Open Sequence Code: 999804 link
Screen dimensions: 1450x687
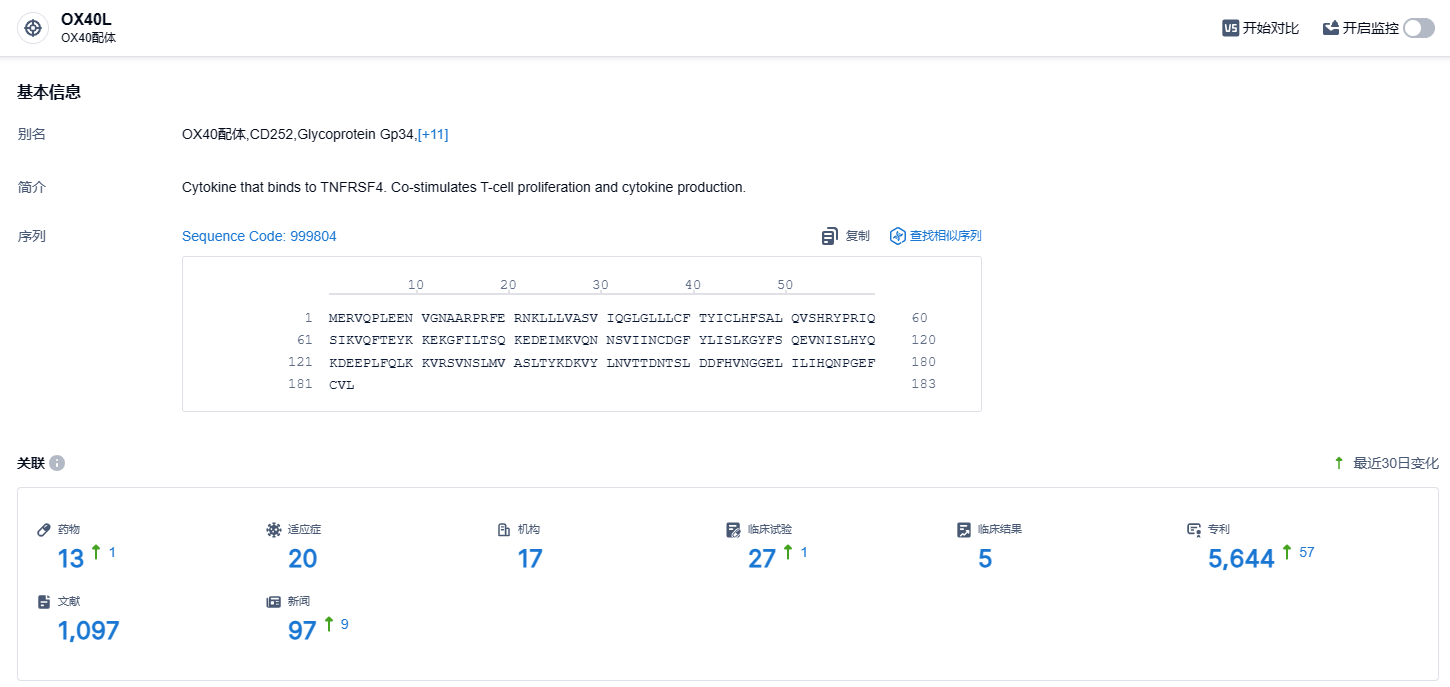click(x=259, y=236)
